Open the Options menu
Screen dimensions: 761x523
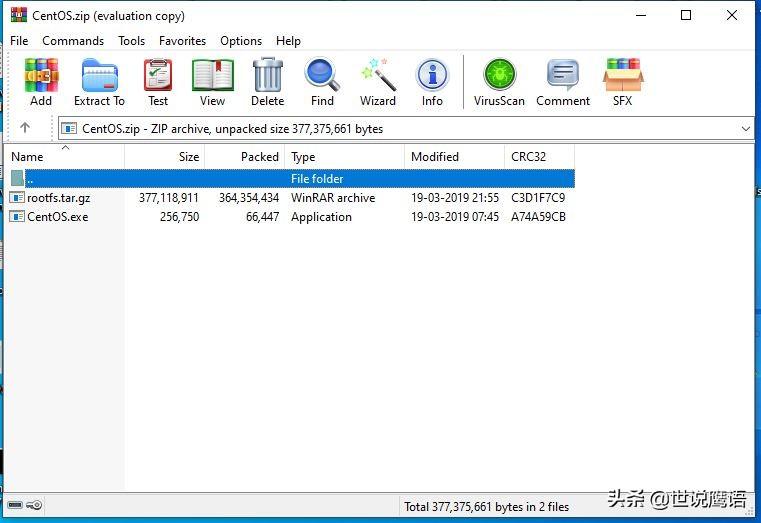tap(241, 41)
